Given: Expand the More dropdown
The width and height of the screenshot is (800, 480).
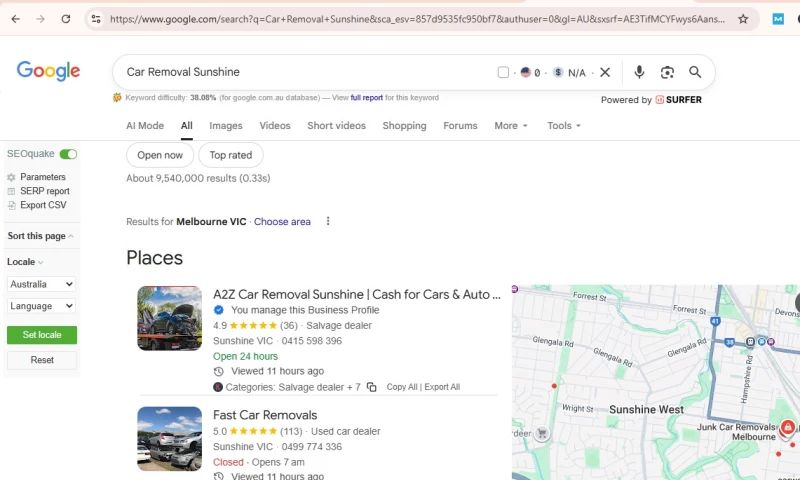Looking at the screenshot, I should pyautogui.click(x=511, y=126).
